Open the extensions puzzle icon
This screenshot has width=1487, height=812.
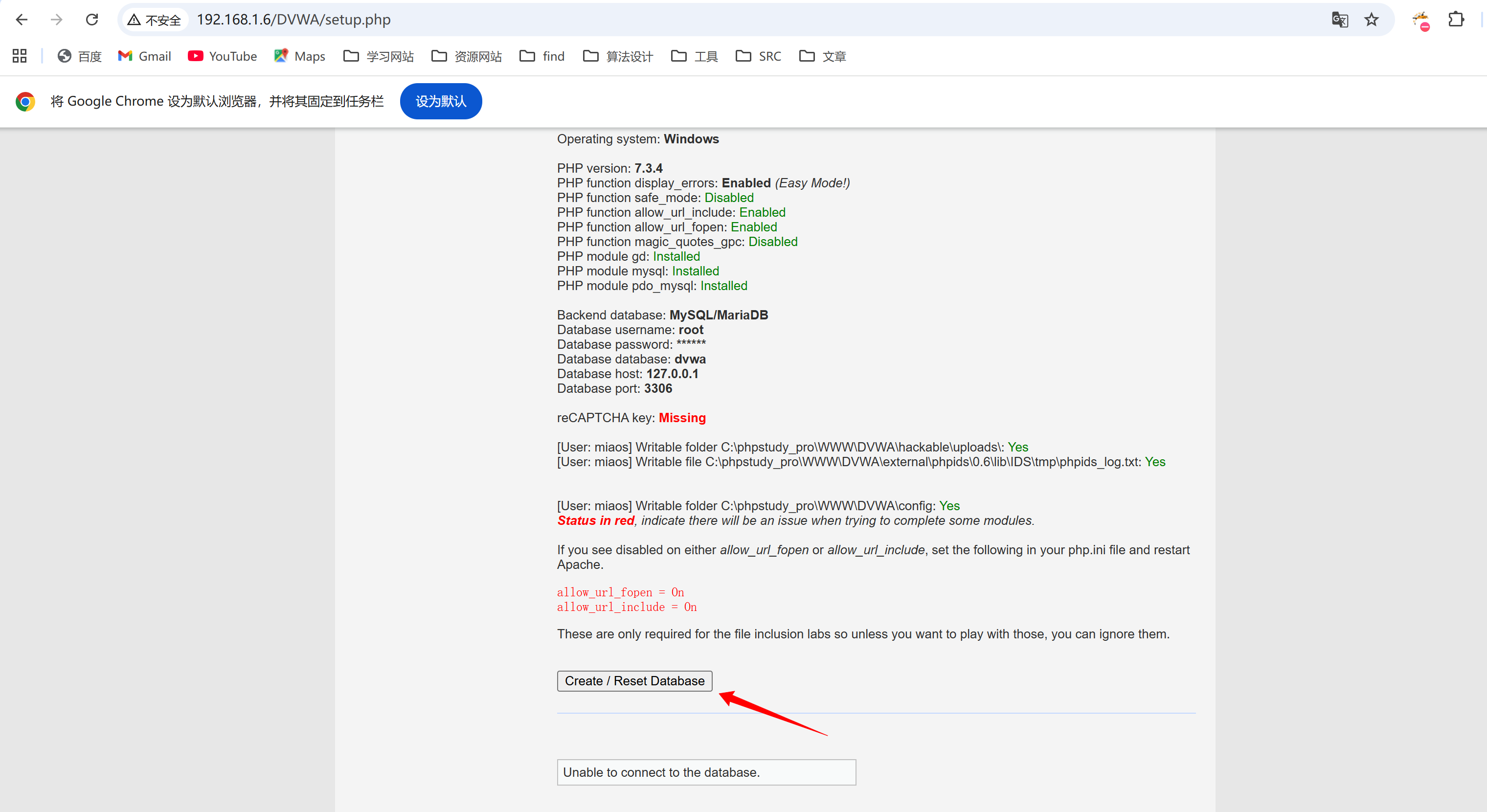(x=1456, y=20)
